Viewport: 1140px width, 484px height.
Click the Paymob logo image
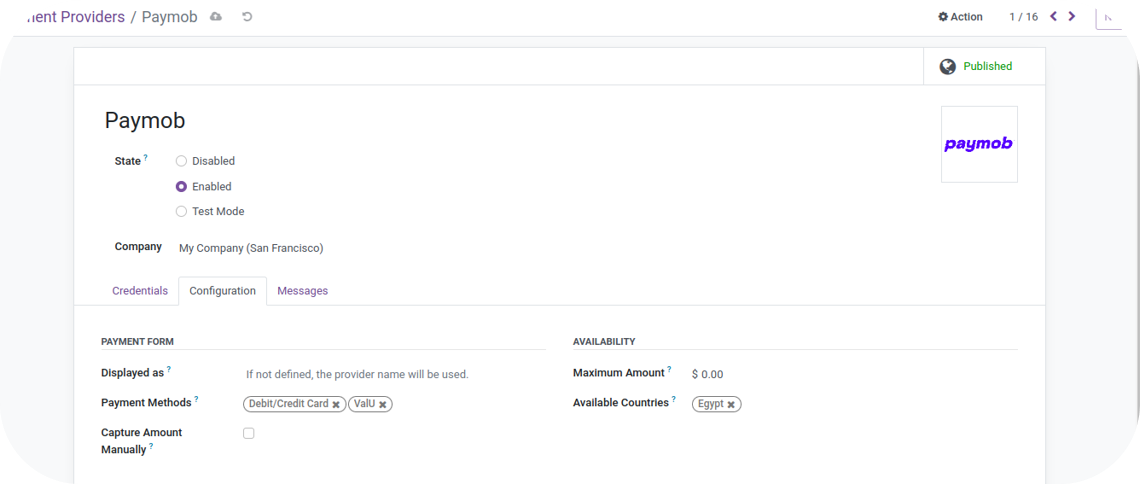click(x=978, y=145)
